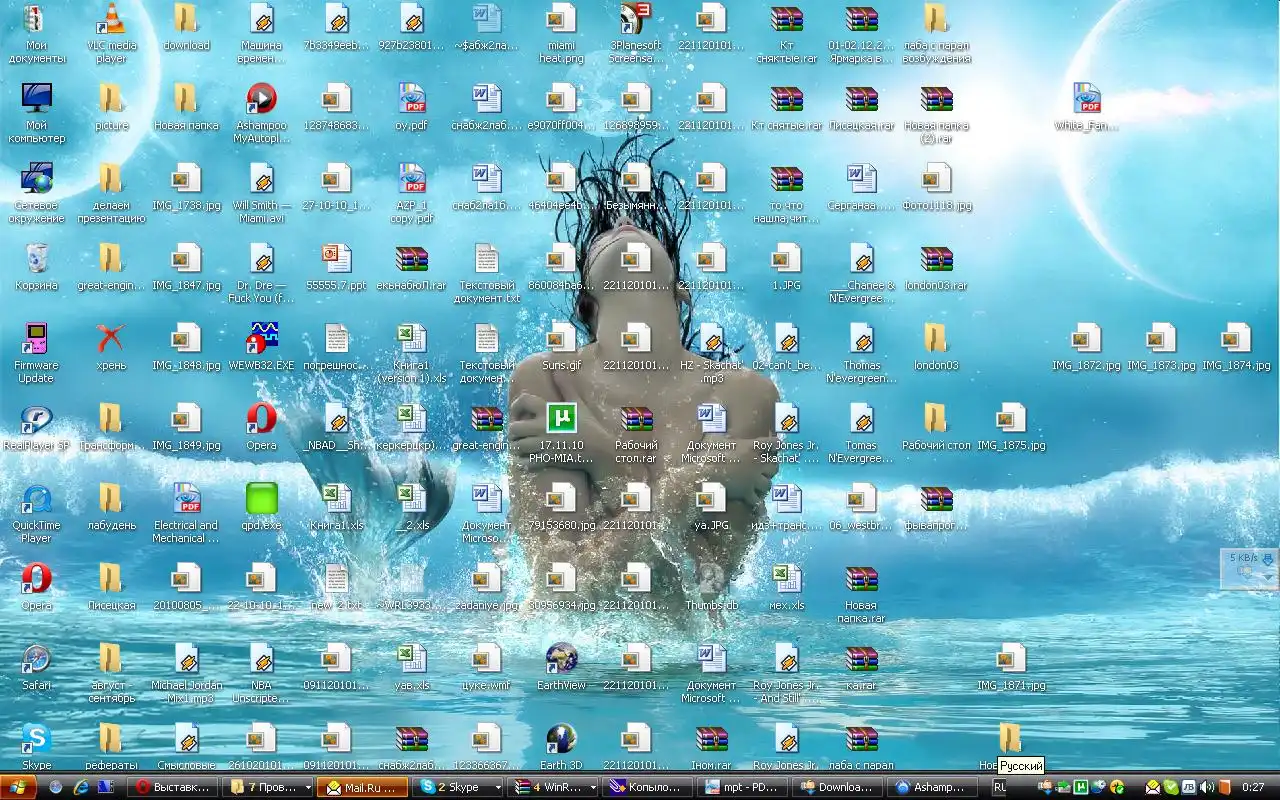Open the Firmware Update shortcut
This screenshot has height=800, width=1280.
[x=37, y=339]
